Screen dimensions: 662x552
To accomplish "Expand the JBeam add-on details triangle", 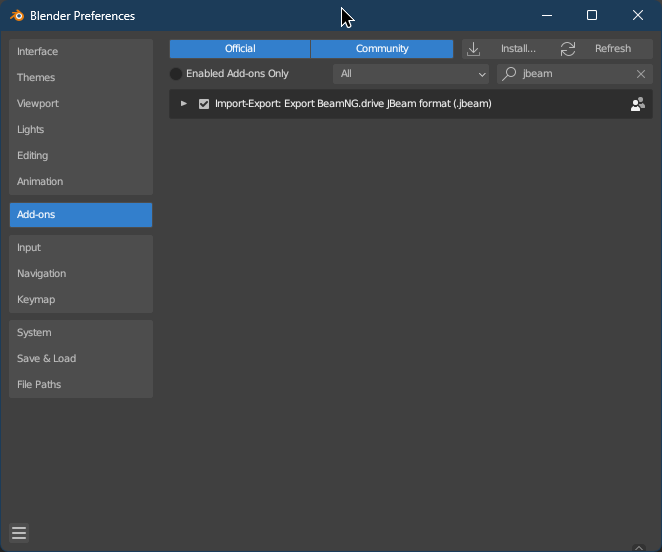I will click(x=184, y=103).
